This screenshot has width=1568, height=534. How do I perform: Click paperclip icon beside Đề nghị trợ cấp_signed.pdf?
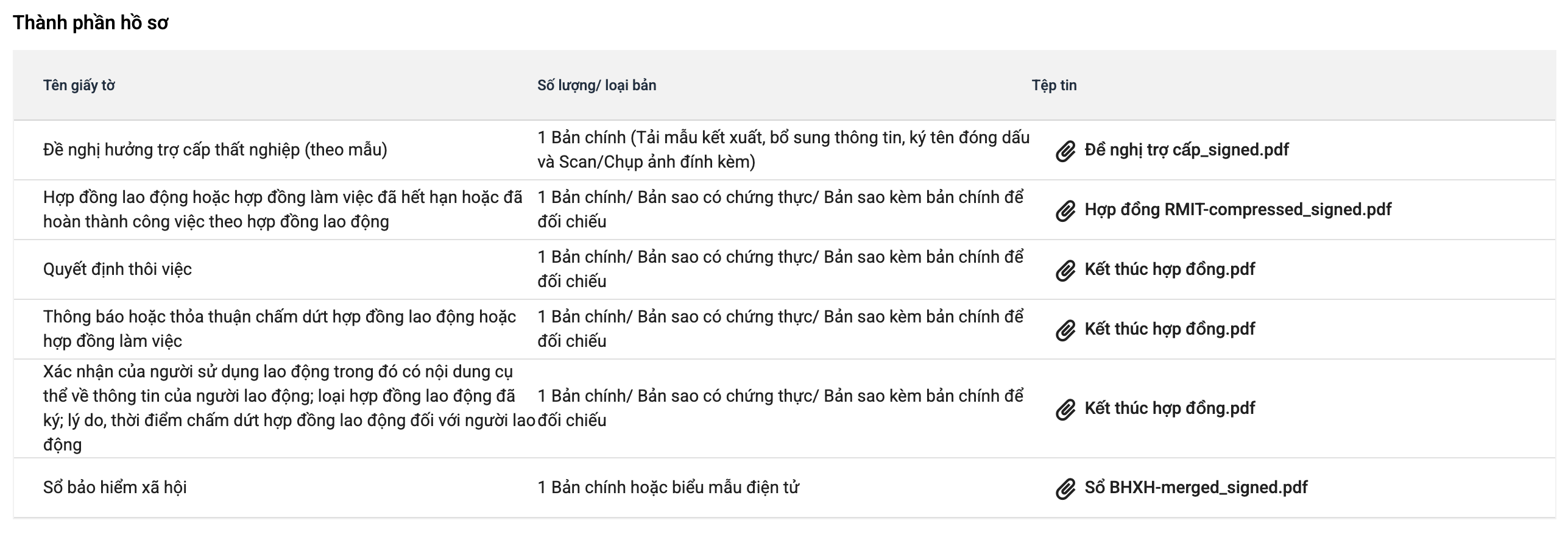point(1065,151)
